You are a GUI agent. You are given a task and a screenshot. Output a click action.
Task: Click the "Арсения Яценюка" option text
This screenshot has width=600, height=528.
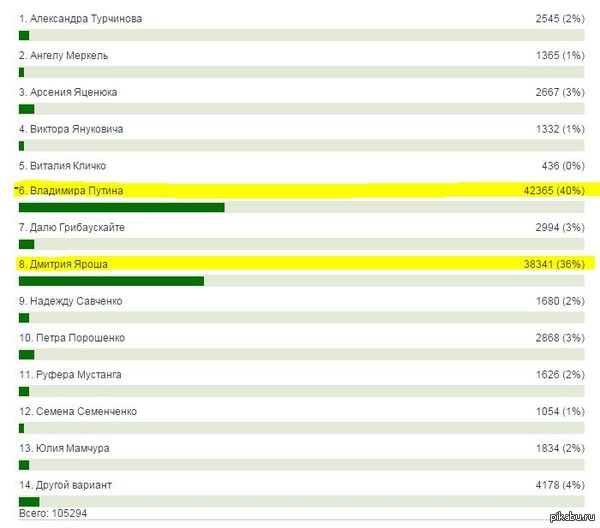pos(68,92)
